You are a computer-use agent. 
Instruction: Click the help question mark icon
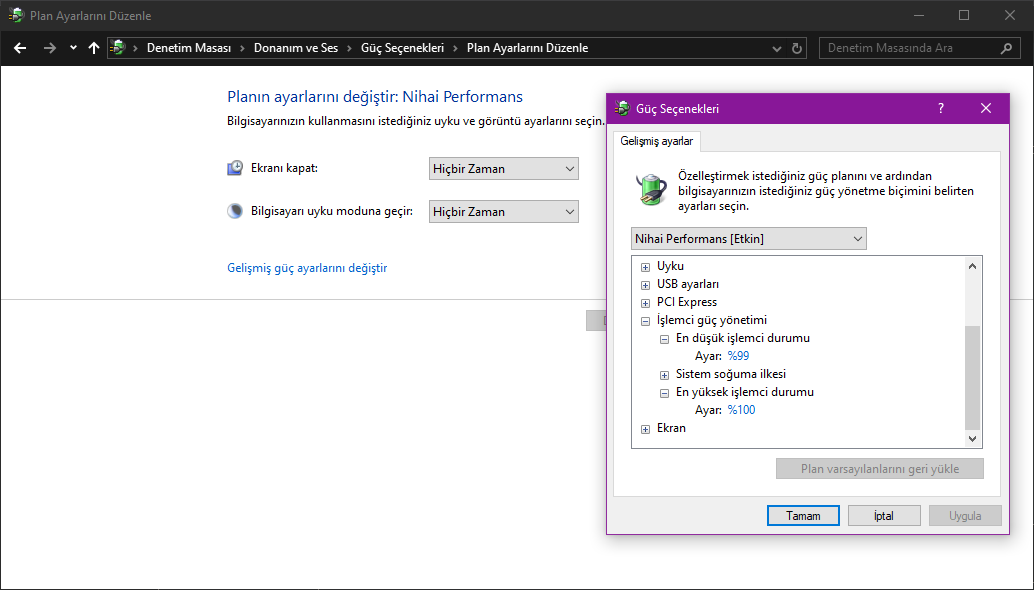tap(940, 109)
